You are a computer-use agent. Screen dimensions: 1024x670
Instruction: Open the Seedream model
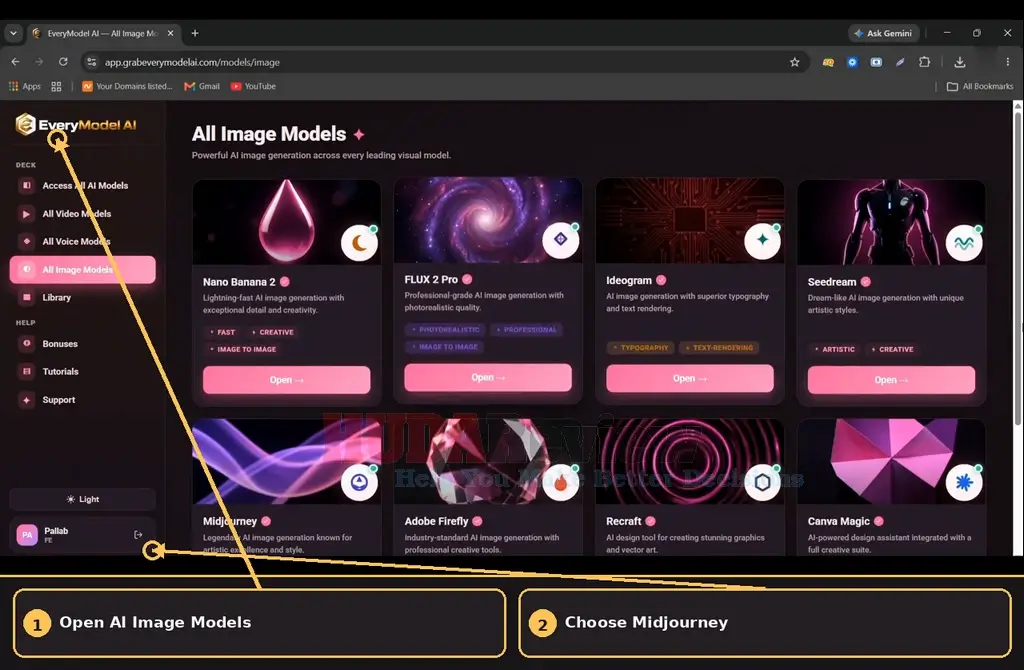(x=891, y=380)
